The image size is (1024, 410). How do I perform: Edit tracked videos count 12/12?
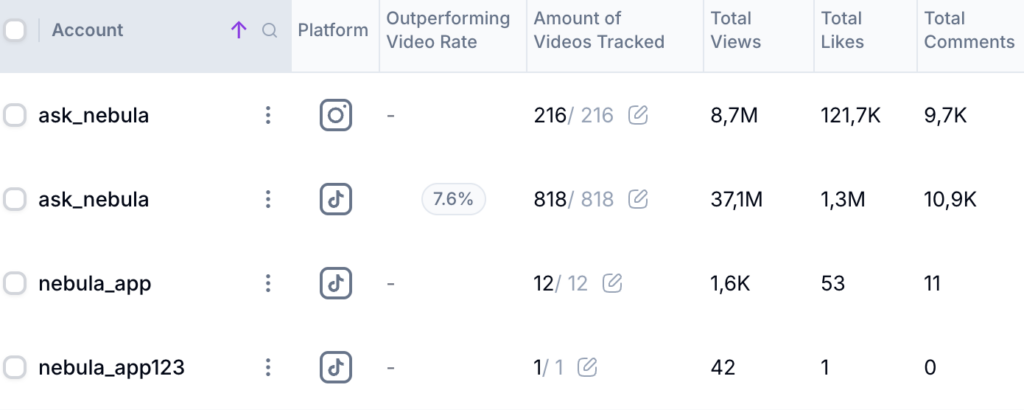612,284
